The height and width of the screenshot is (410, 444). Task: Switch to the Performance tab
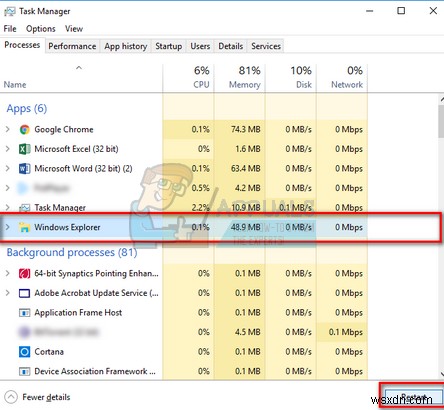[x=72, y=46]
